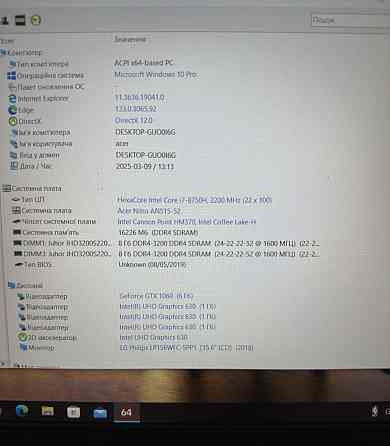
Task: Click the Вхід у домен row icon
Action: tap(14, 155)
